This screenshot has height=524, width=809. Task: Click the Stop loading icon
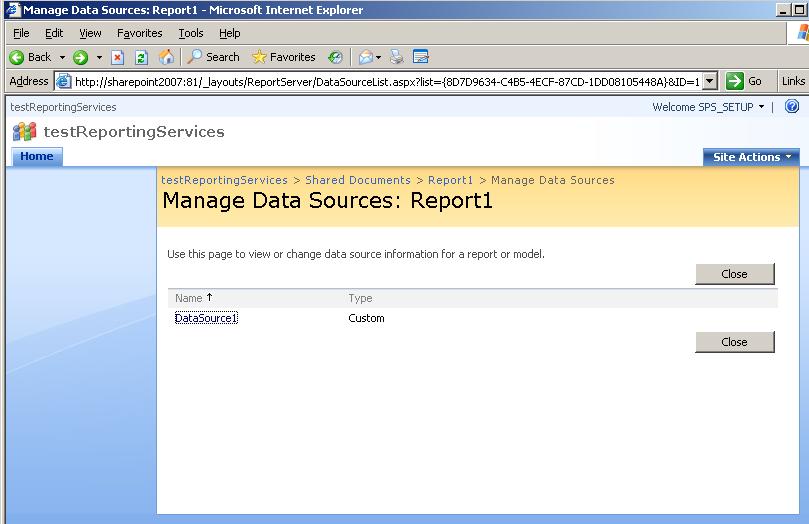click(x=118, y=57)
